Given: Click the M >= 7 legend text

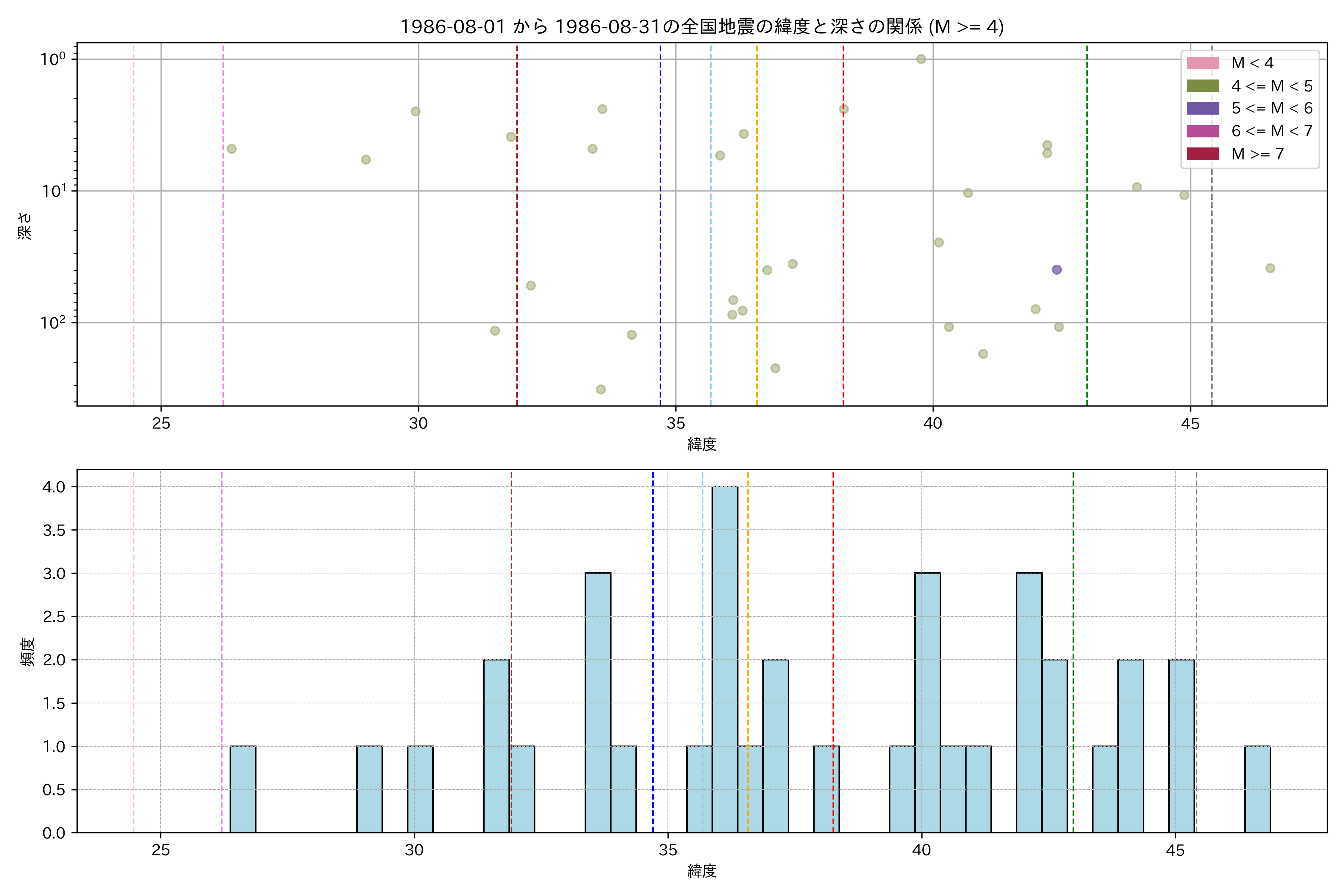Looking at the screenshot, I should coord(1257,154).
